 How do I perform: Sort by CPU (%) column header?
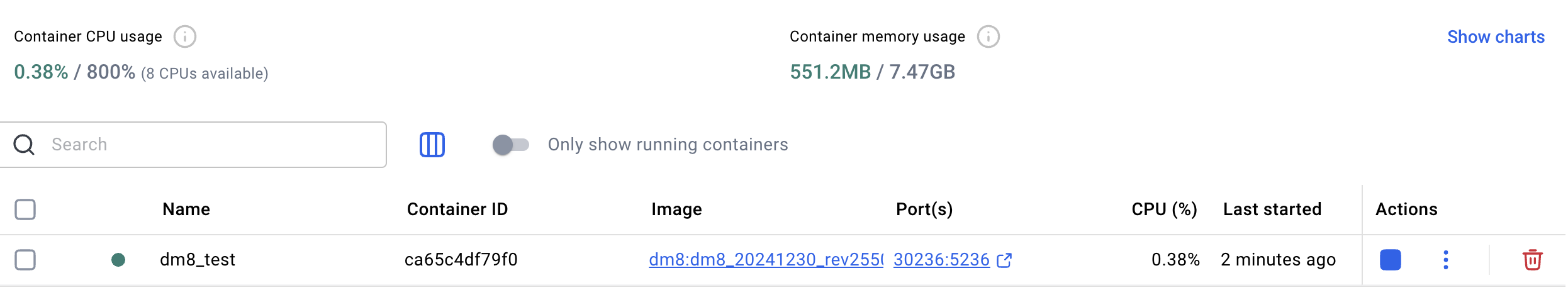click(1163, 209)
